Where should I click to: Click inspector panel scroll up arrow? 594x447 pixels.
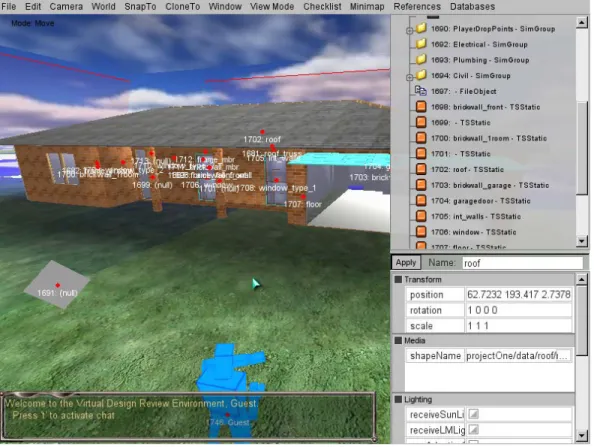582,280
